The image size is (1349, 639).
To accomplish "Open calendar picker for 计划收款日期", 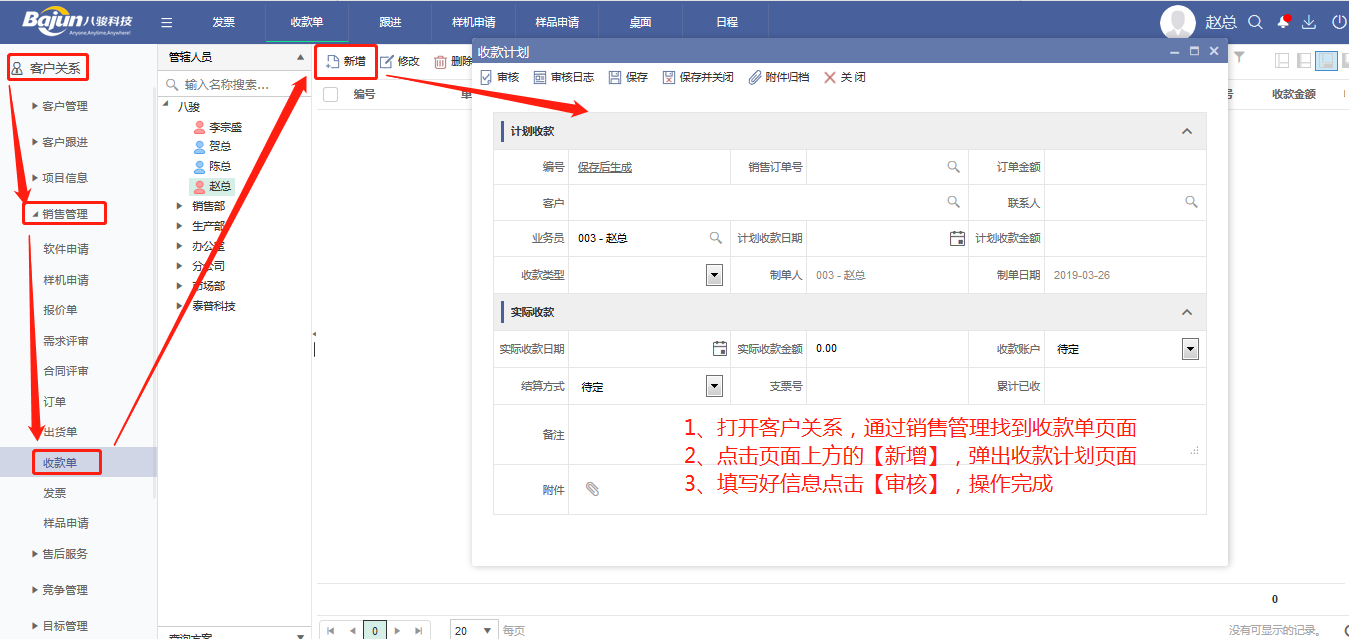I will pyautogui.click(x=956, y=238).
